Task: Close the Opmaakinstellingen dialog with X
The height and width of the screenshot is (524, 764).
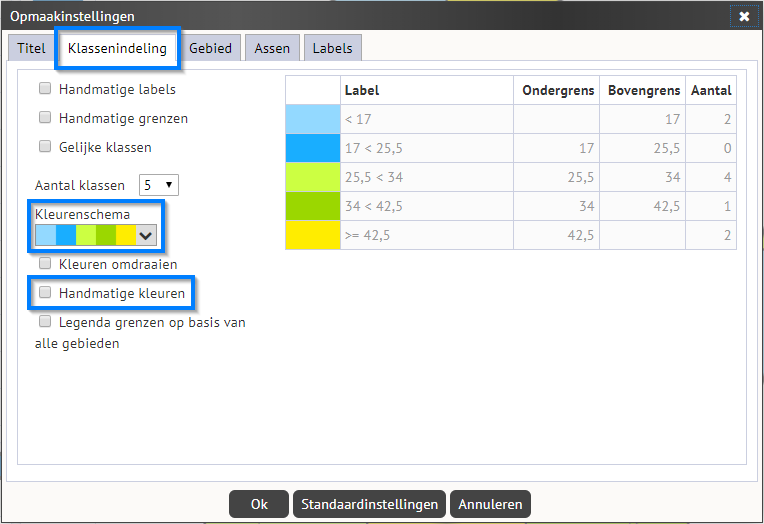Action: point(744,17)
